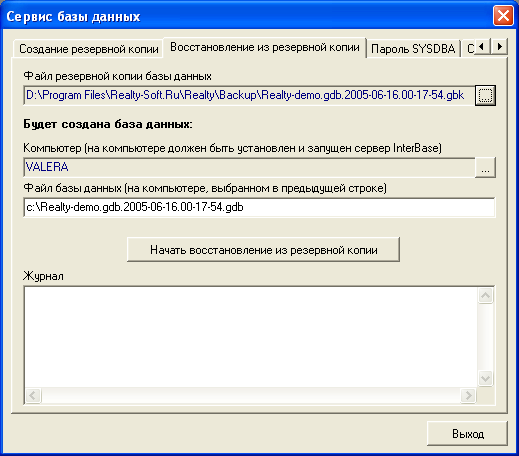Click journal vertical scrollbar down arrow
This screenshot has height=456, width=519.
pyautogui.click(x=485, y=379)
